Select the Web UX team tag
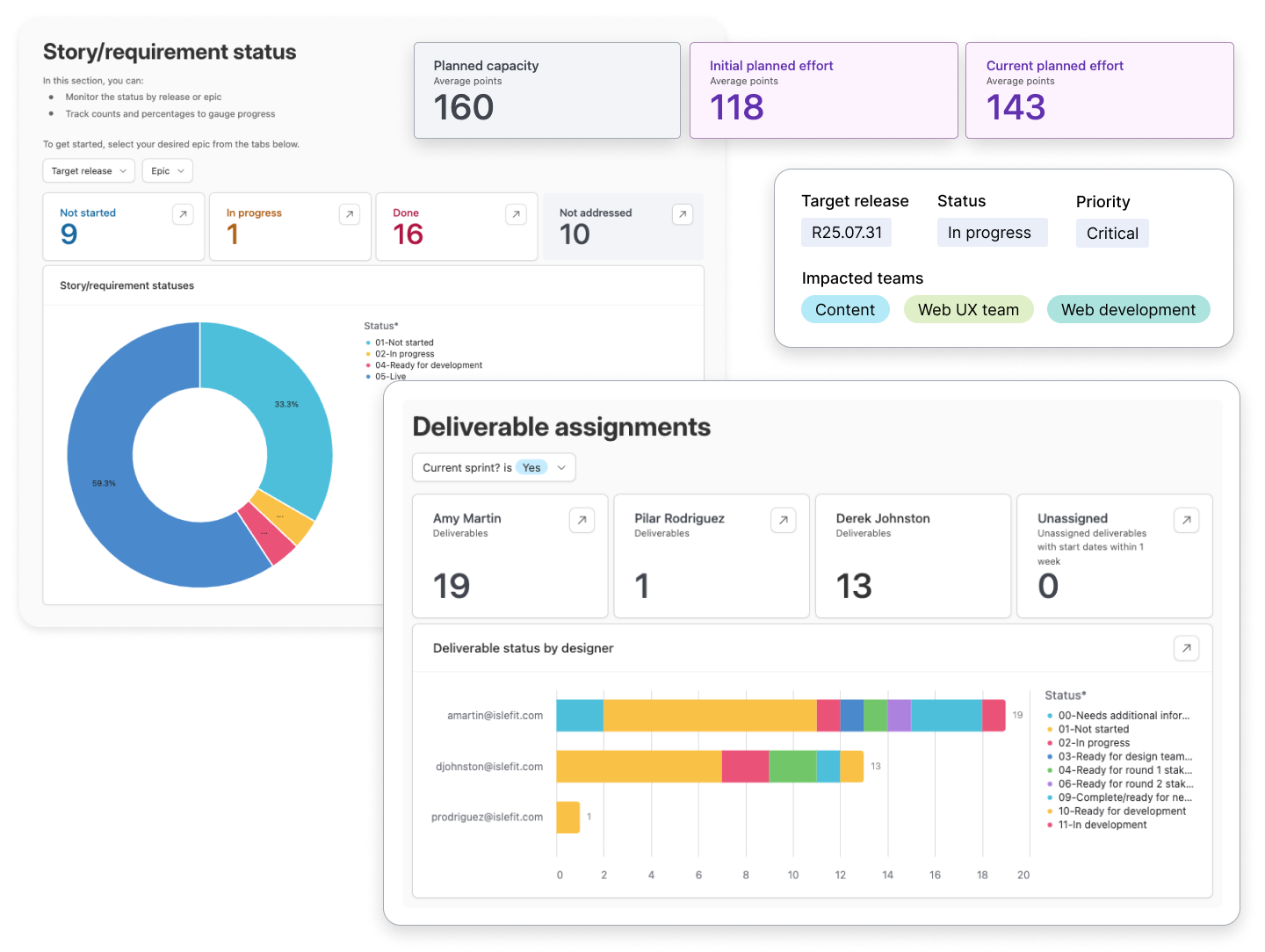 969,309
